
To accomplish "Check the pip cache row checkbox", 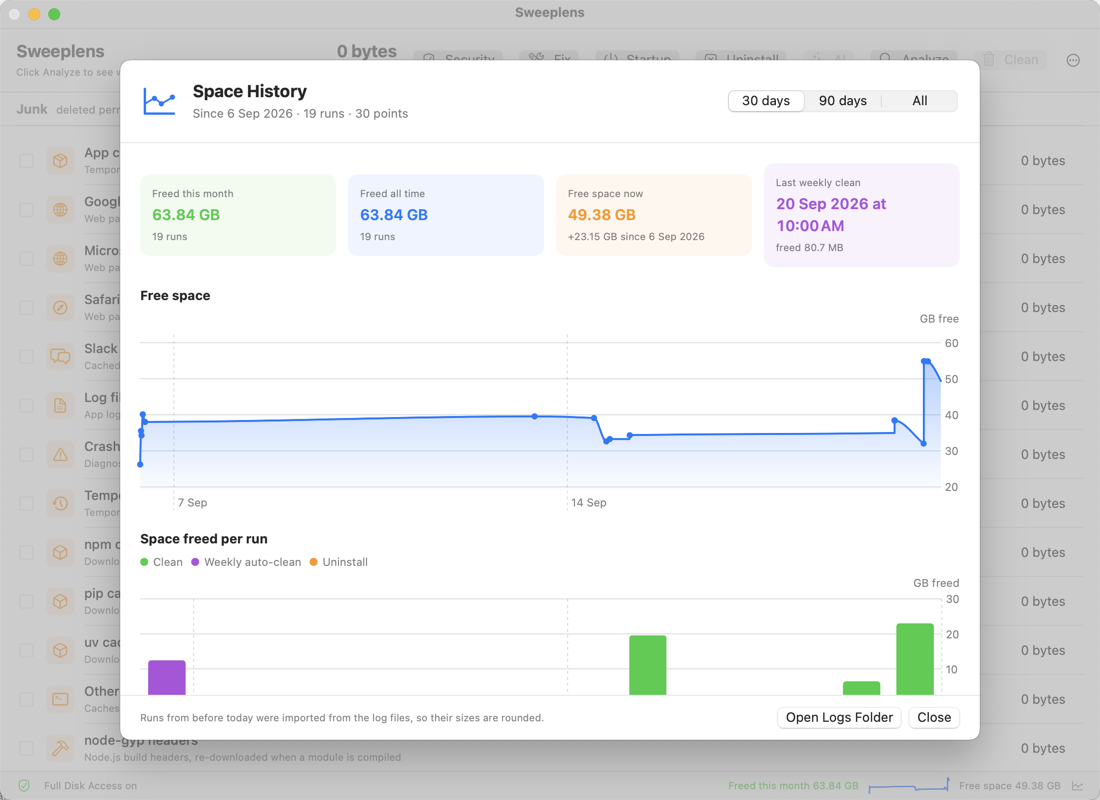I will tap(27, 601).
